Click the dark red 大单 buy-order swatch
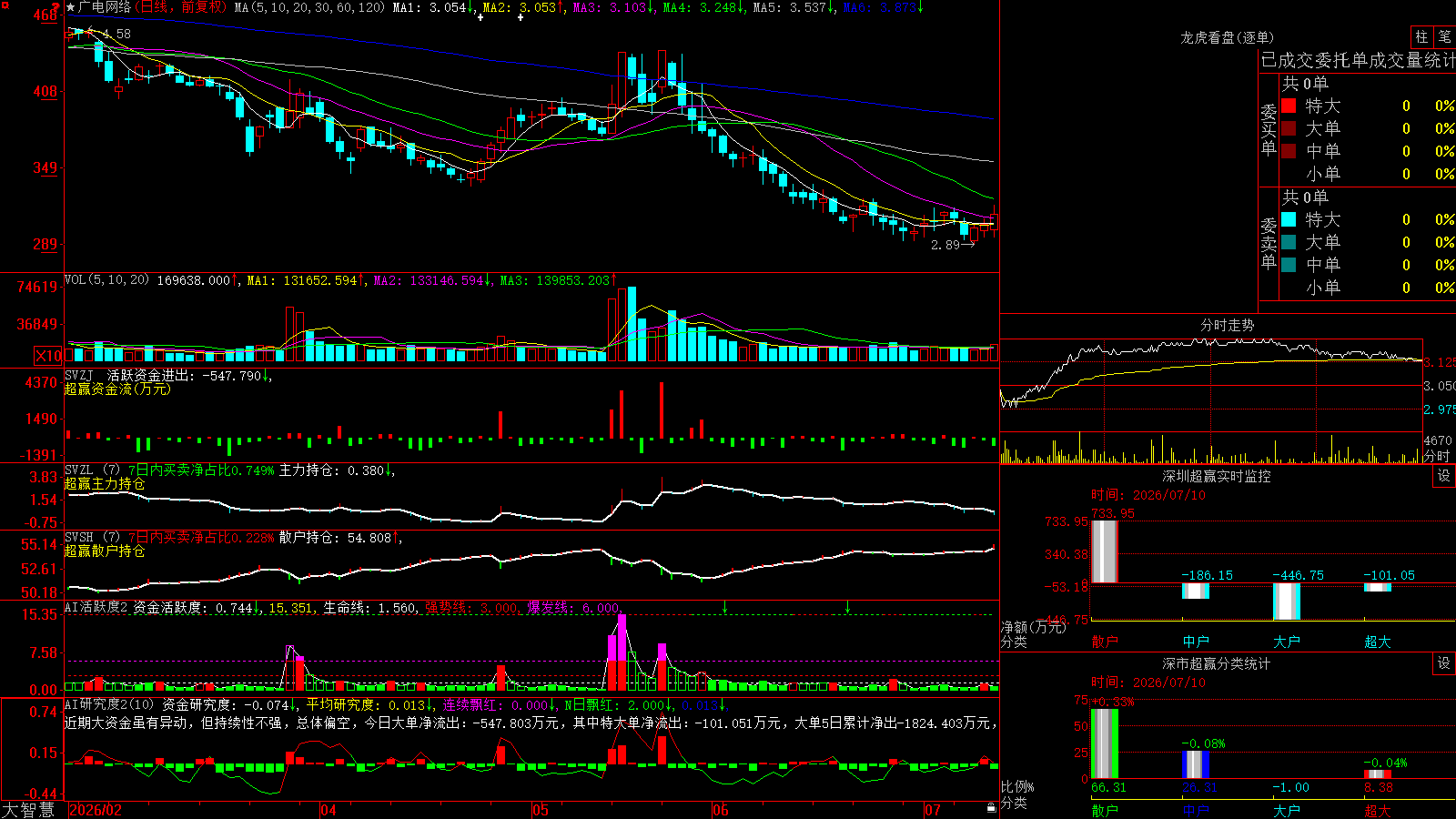 click(x=1289, y=128)
